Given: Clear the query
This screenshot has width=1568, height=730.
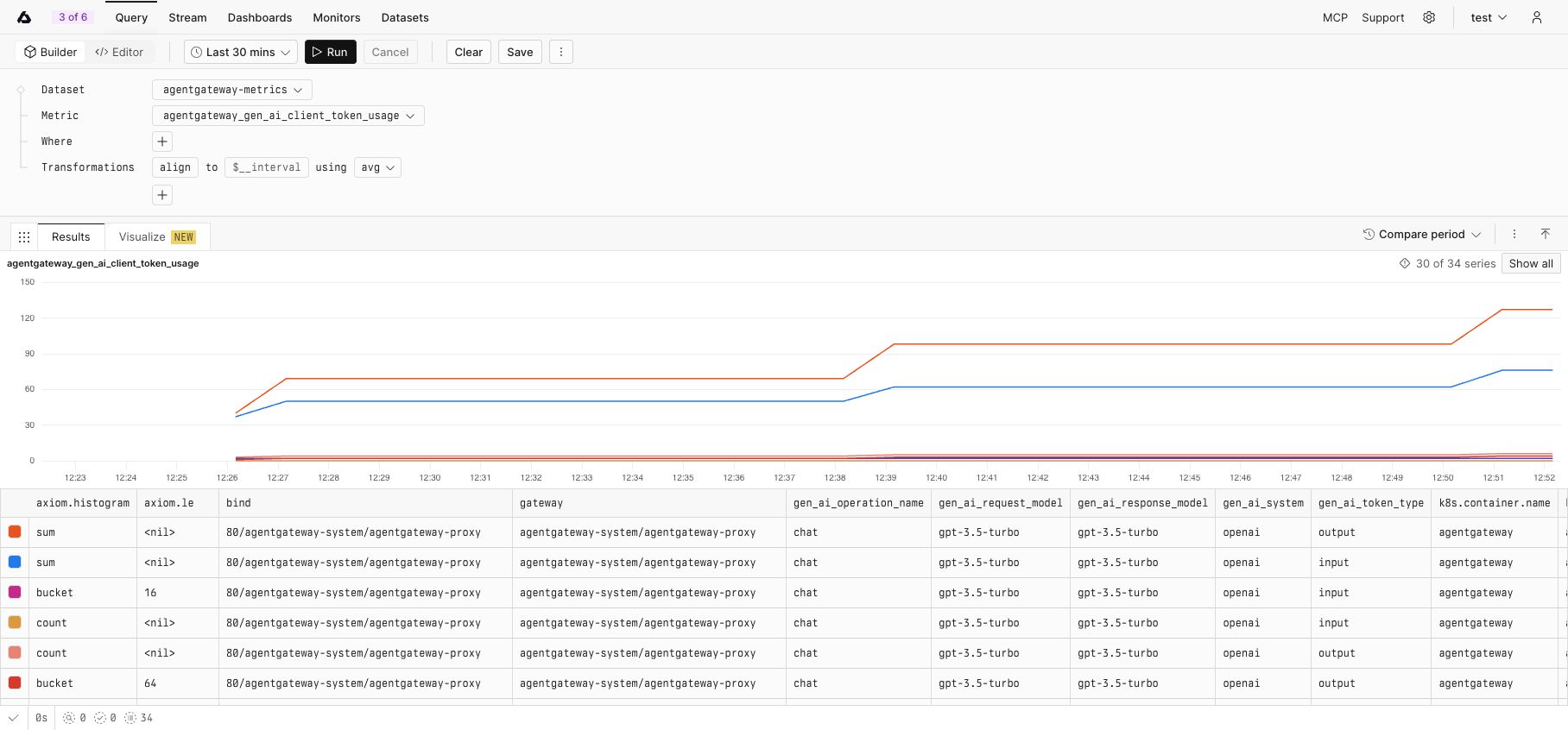Looking at the screenshot, I should [x=469, y=52].
